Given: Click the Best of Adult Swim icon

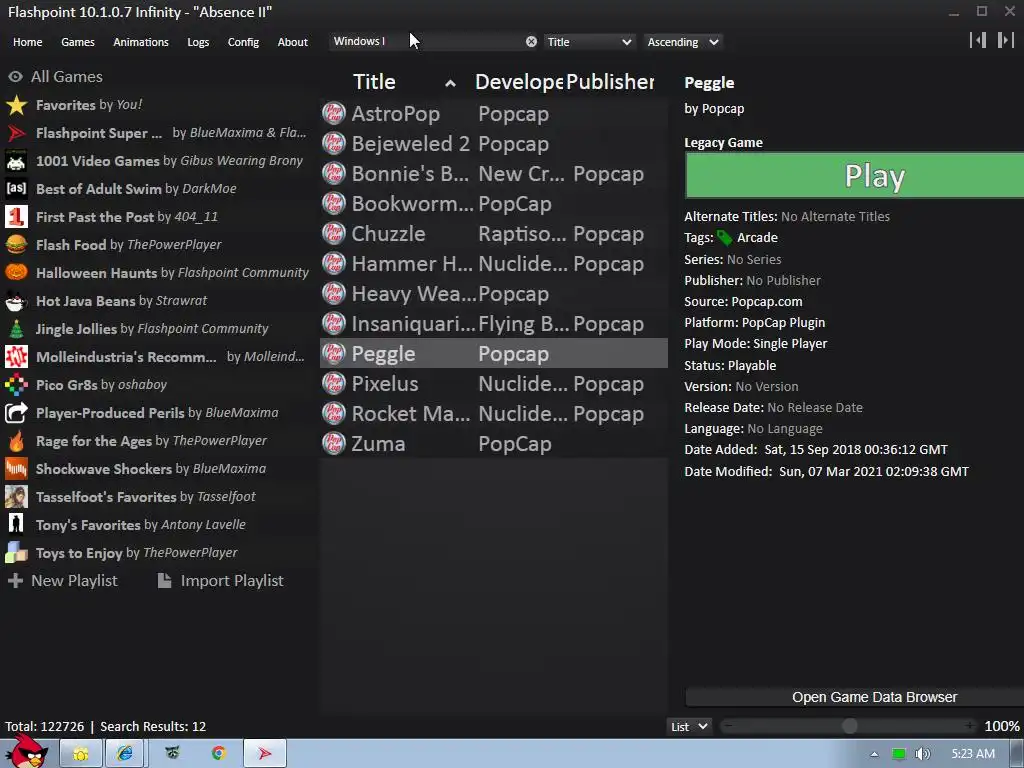Looking at the screenshot, I should pyautogui.click(x=16, y=189).
